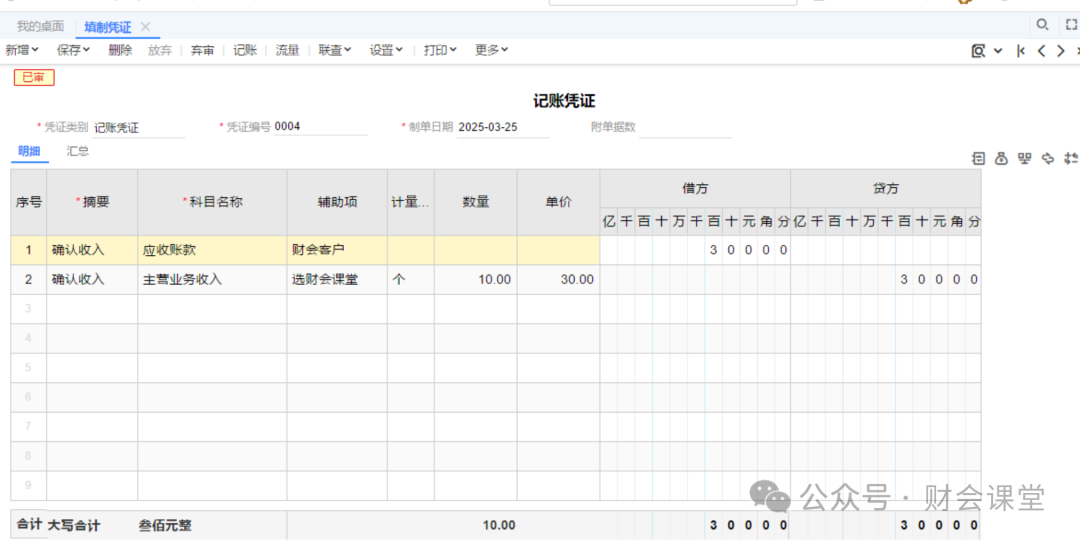Jump to the first voucher
Image resolution: width=1080 pixels, height=541 pixels.
tap(1020, 51)
